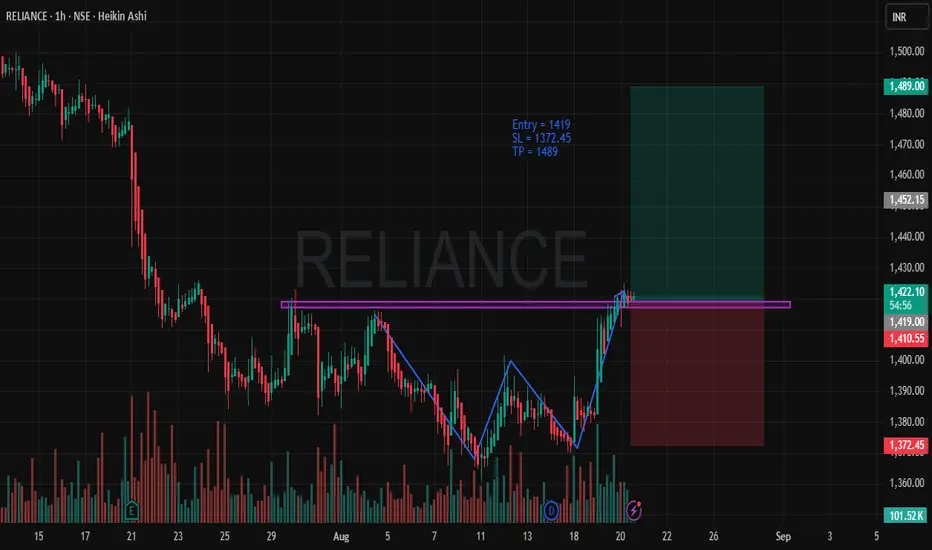
Task: Click the 1,452.15 grey price label
Action: coord(906,200)
